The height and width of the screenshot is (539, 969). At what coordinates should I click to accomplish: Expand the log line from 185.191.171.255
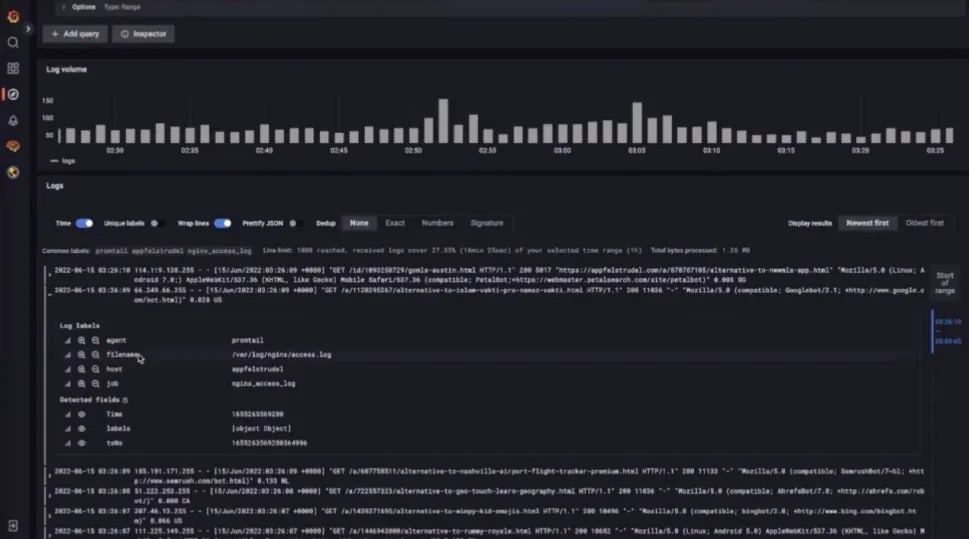50,476
